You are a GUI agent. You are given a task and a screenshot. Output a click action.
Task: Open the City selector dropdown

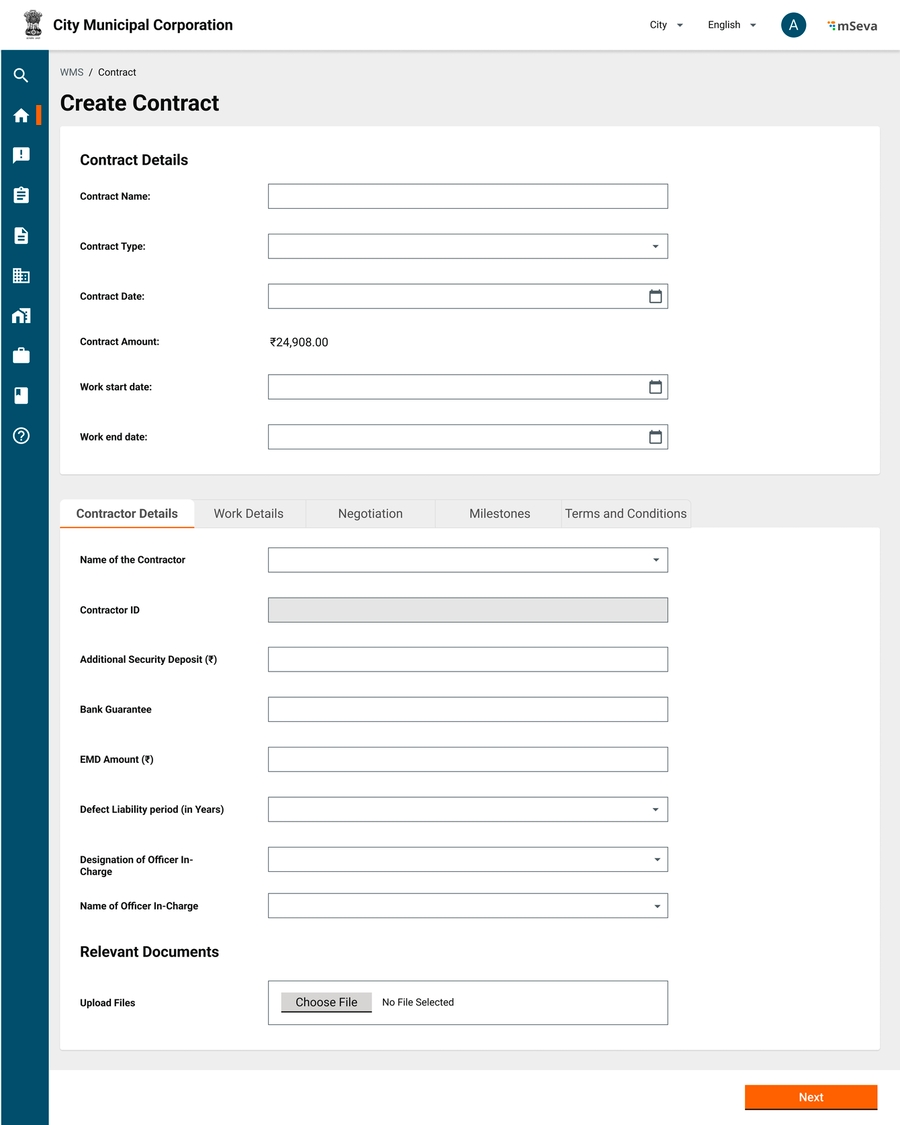point(666,26)
